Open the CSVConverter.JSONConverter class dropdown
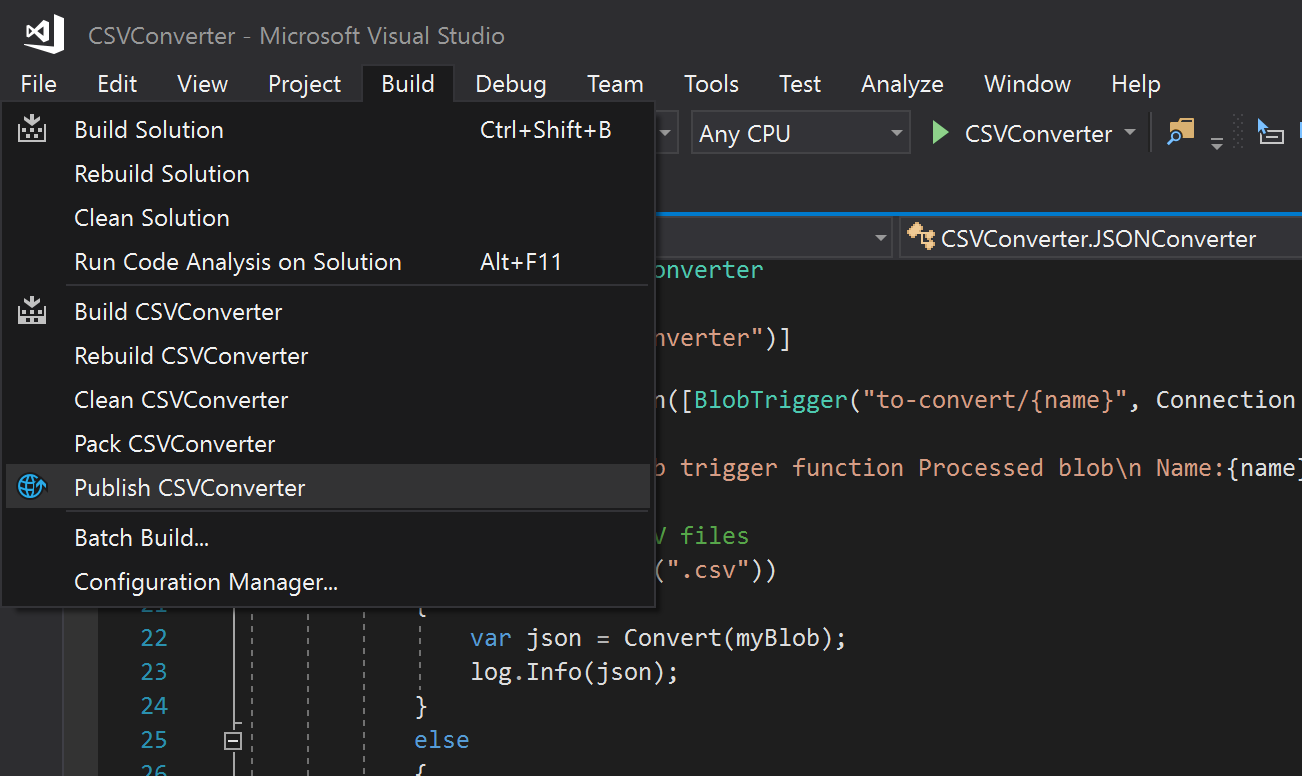 tap(1100, 239)
